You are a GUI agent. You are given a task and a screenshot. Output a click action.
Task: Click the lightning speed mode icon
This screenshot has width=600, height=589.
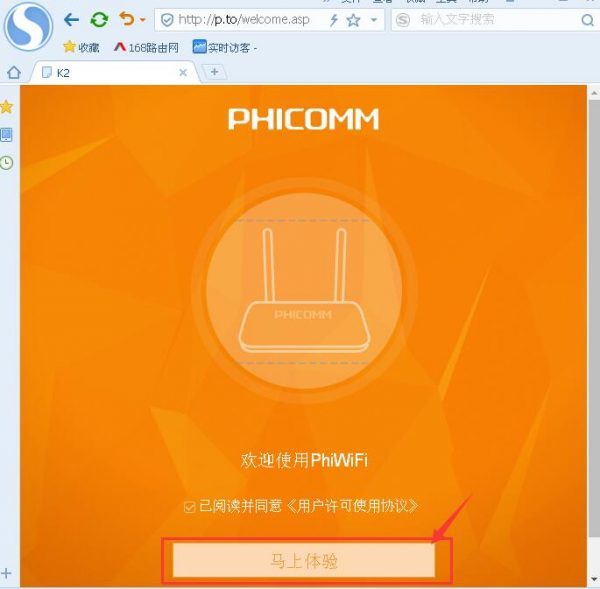pyautogui.click(x=334, y=20)
